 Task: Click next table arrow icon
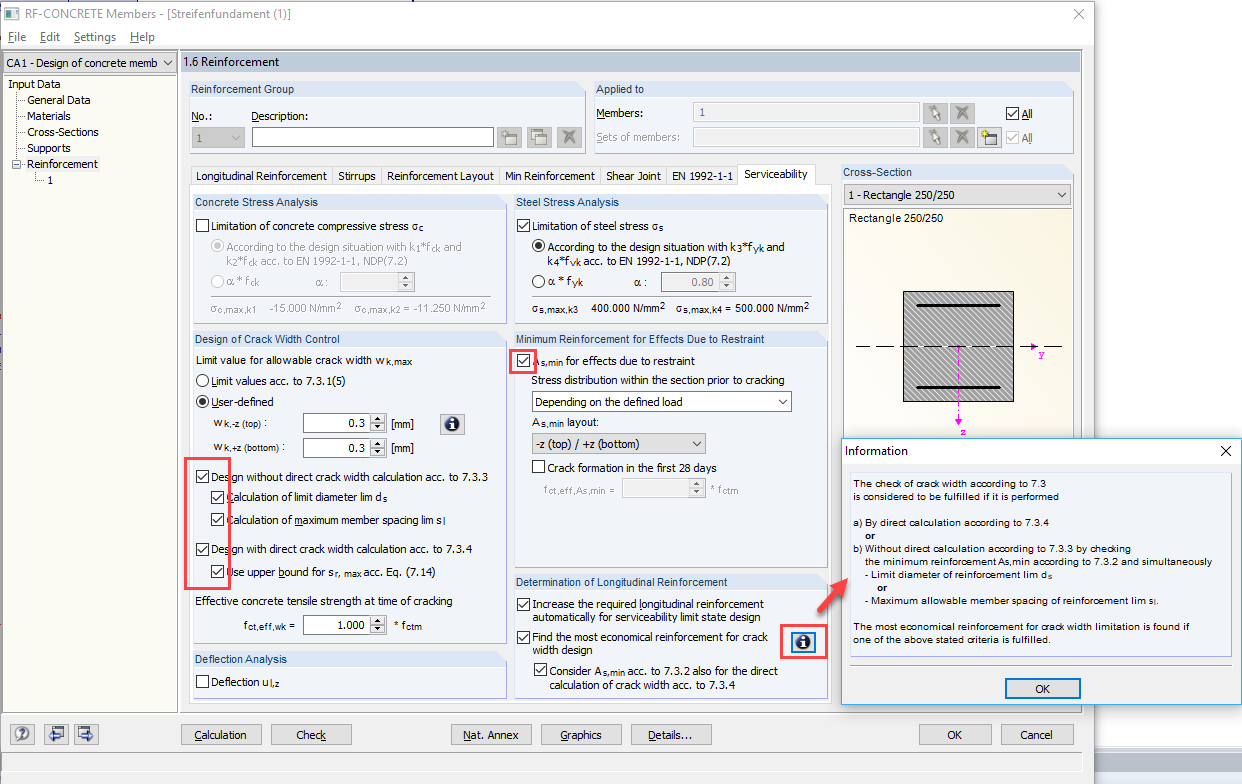pyautogui.click(x=86, y=734)
